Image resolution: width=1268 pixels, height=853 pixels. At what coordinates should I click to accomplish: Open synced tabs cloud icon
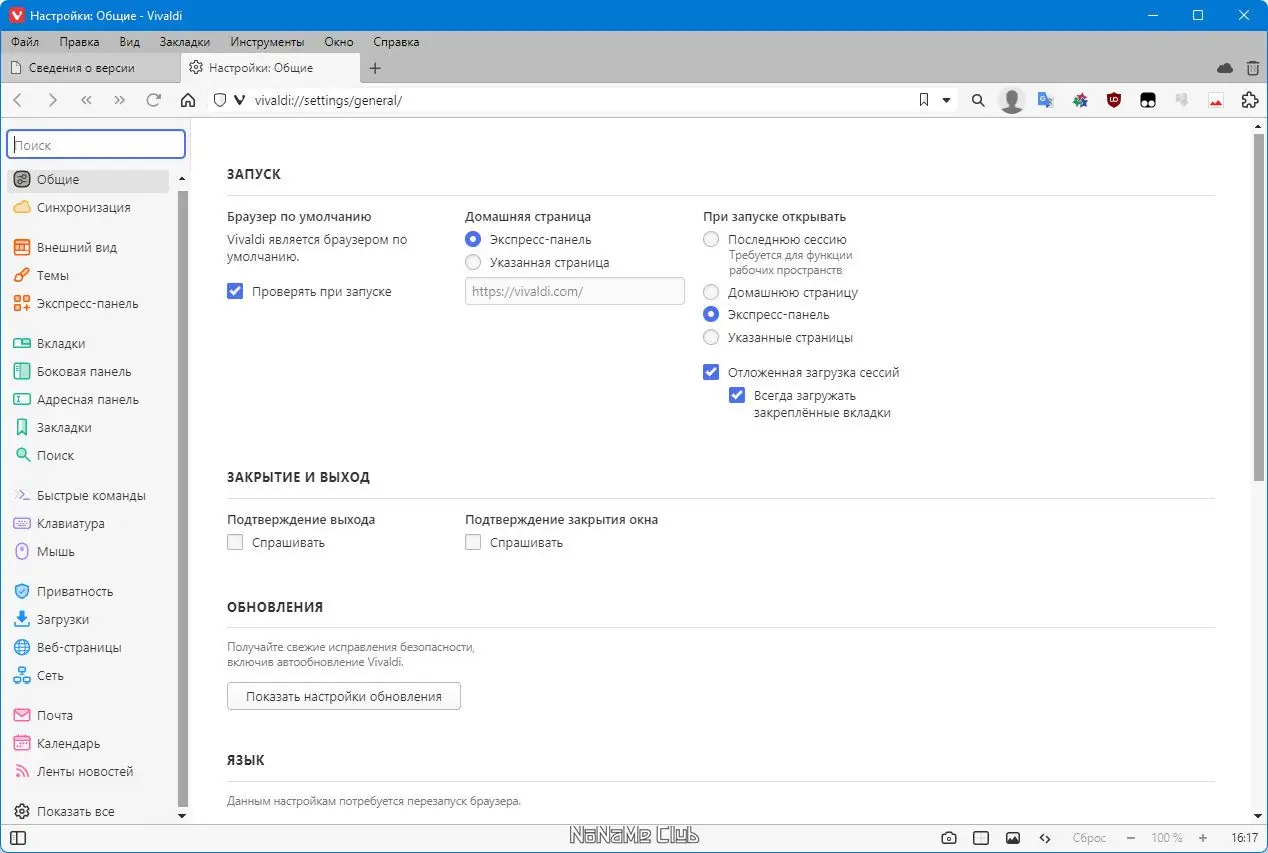click(1225, 68)
